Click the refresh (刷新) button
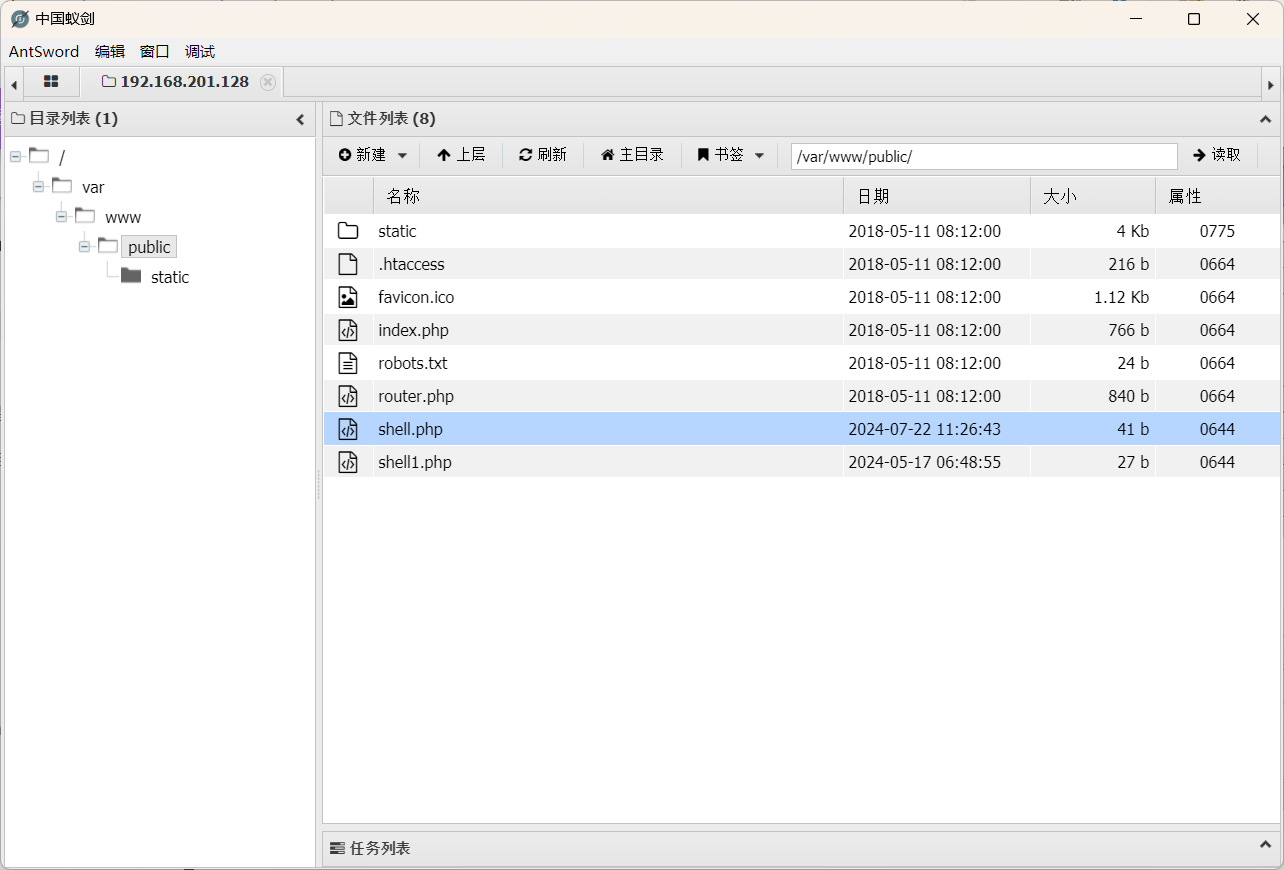The image size is (1284, 870). point(543,155)
